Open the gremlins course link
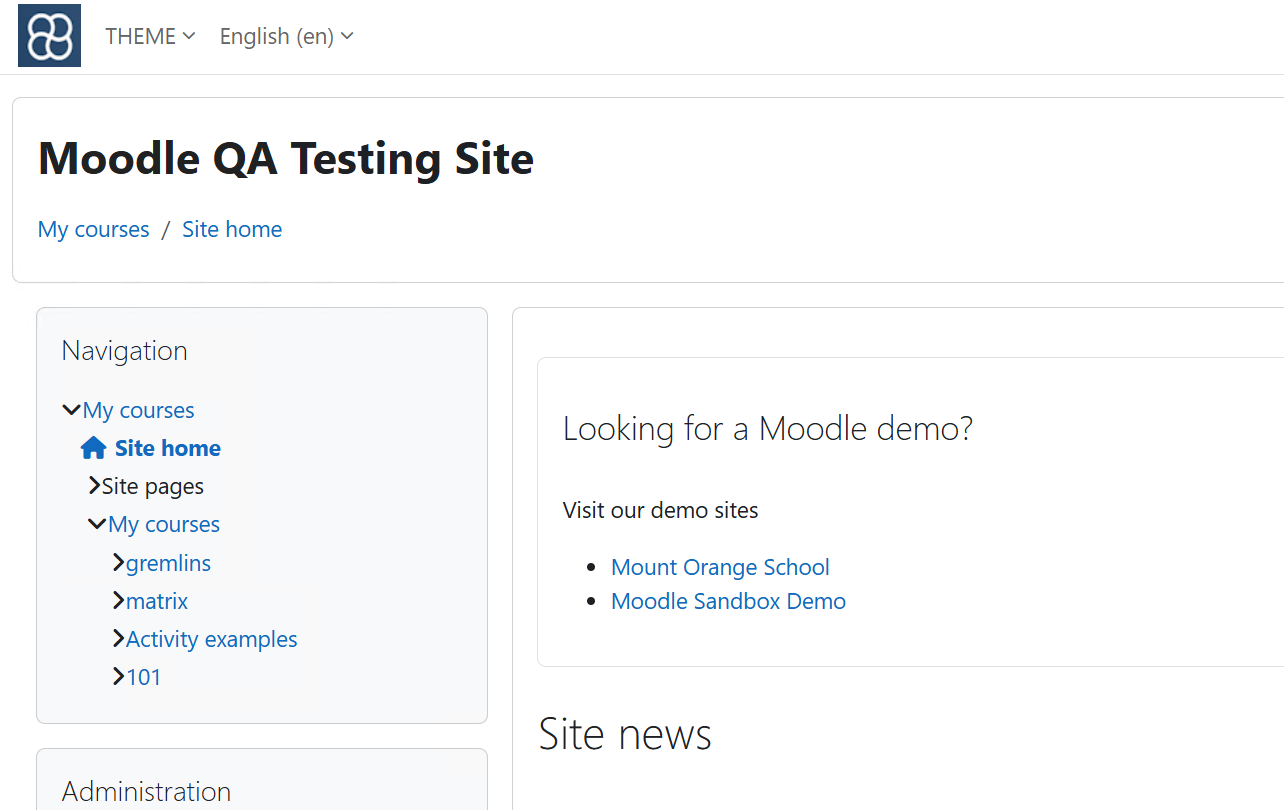Screen dimensions: 1284x810 [x=168, y=563]
